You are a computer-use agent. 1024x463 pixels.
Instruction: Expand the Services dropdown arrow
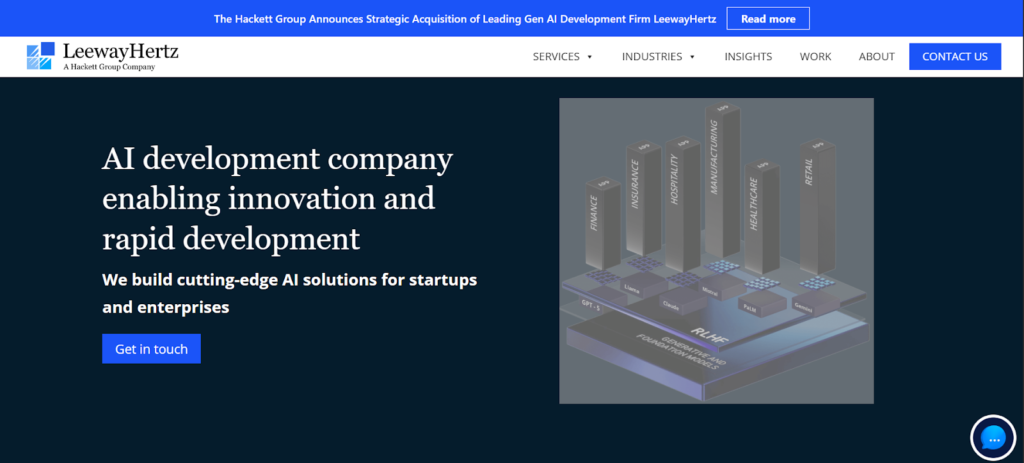tap(590, 57)
